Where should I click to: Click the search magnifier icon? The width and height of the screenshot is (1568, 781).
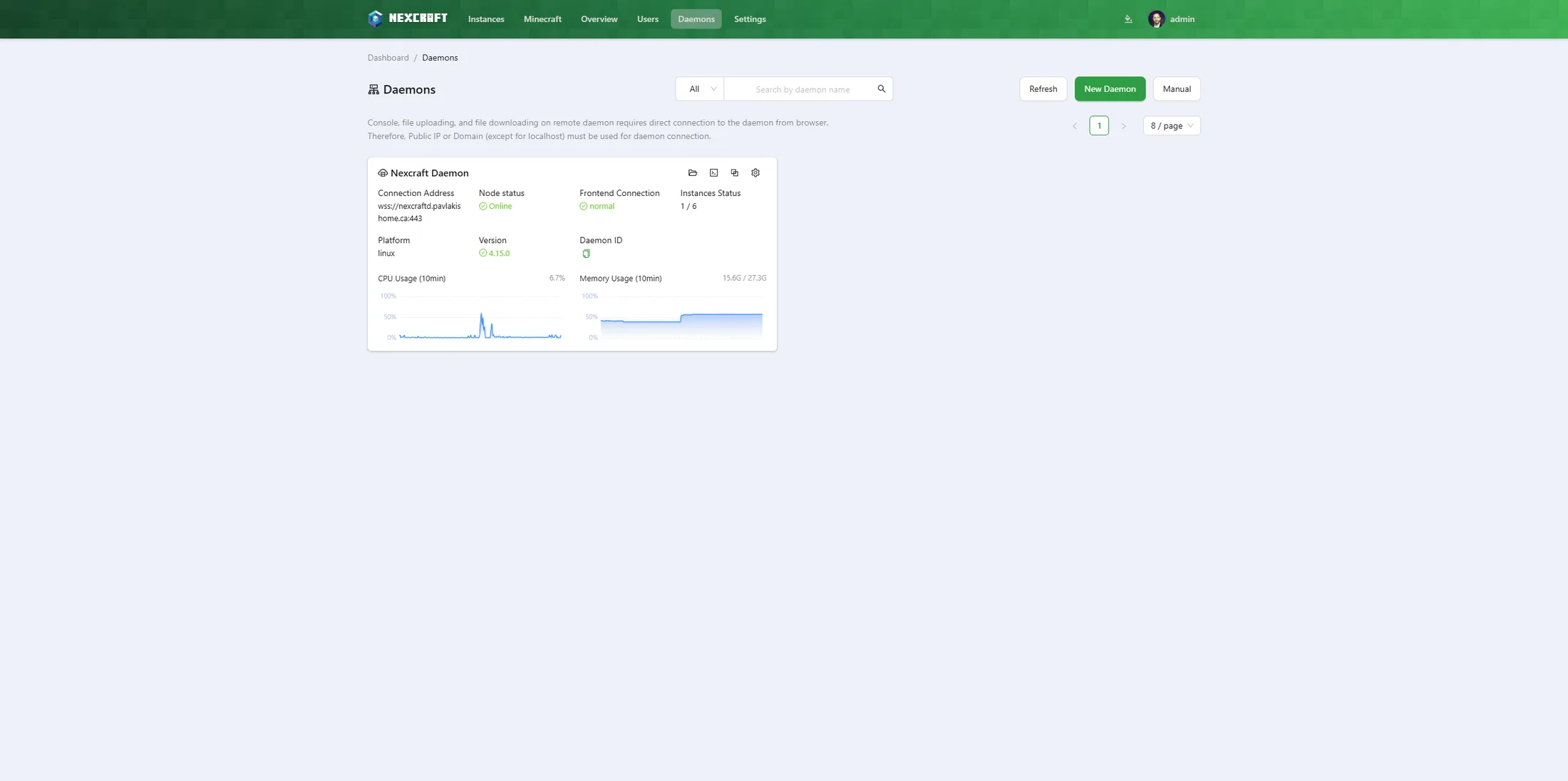click(x=882, y=89)
